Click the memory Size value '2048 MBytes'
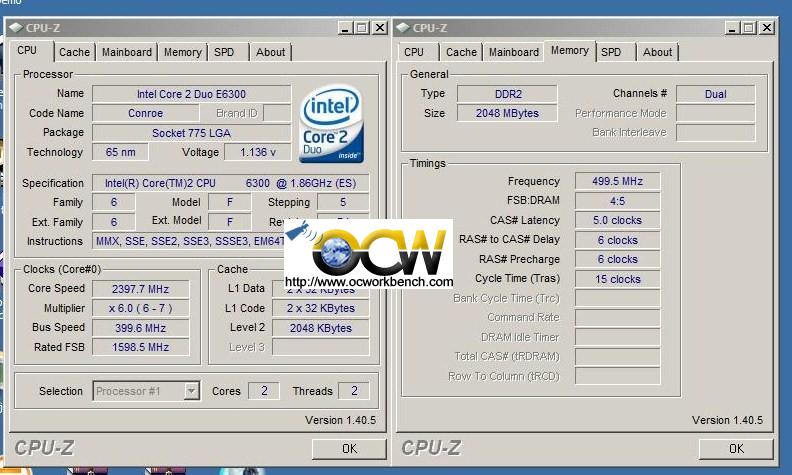This screenshot has width=792, height=475. pos(508,113)
